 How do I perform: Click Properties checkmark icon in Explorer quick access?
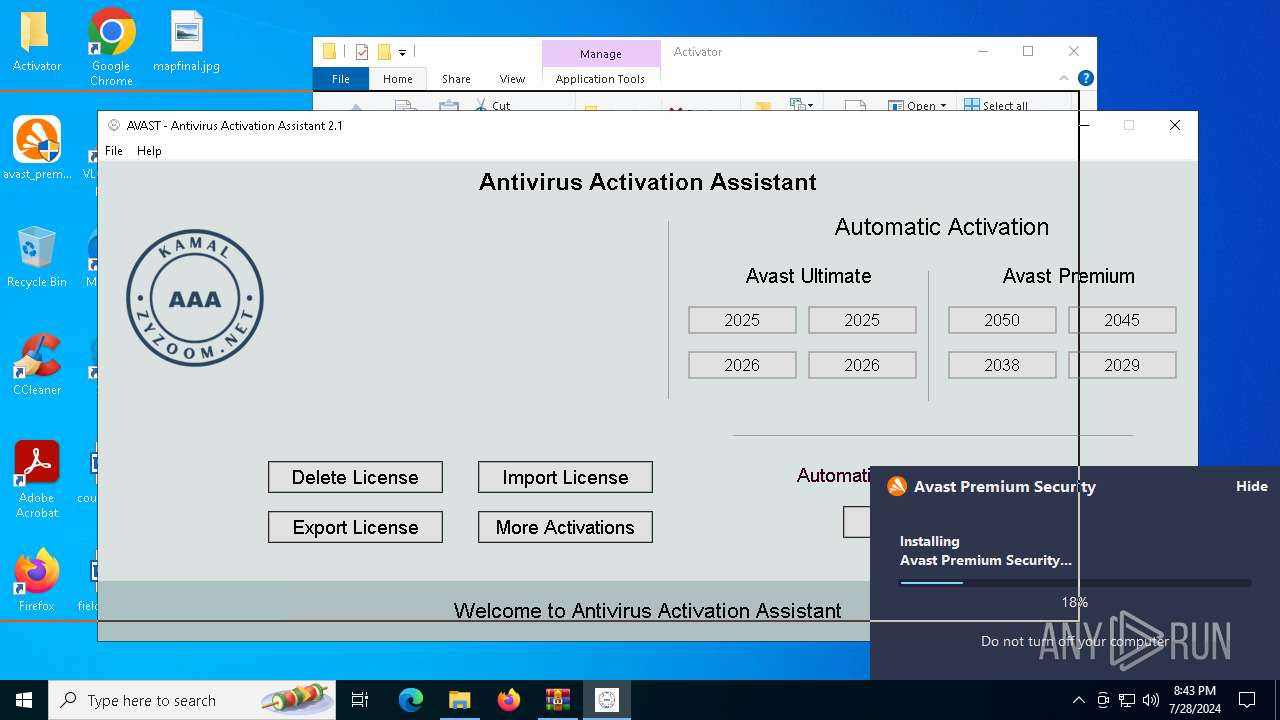point(362,52)
